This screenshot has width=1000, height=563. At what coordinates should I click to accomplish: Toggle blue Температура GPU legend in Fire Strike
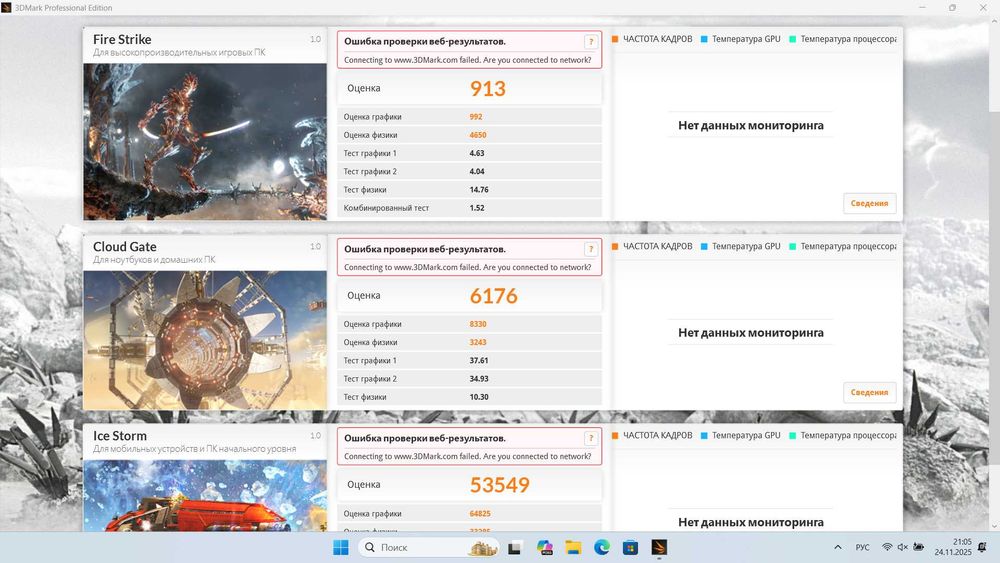[740, 39]
